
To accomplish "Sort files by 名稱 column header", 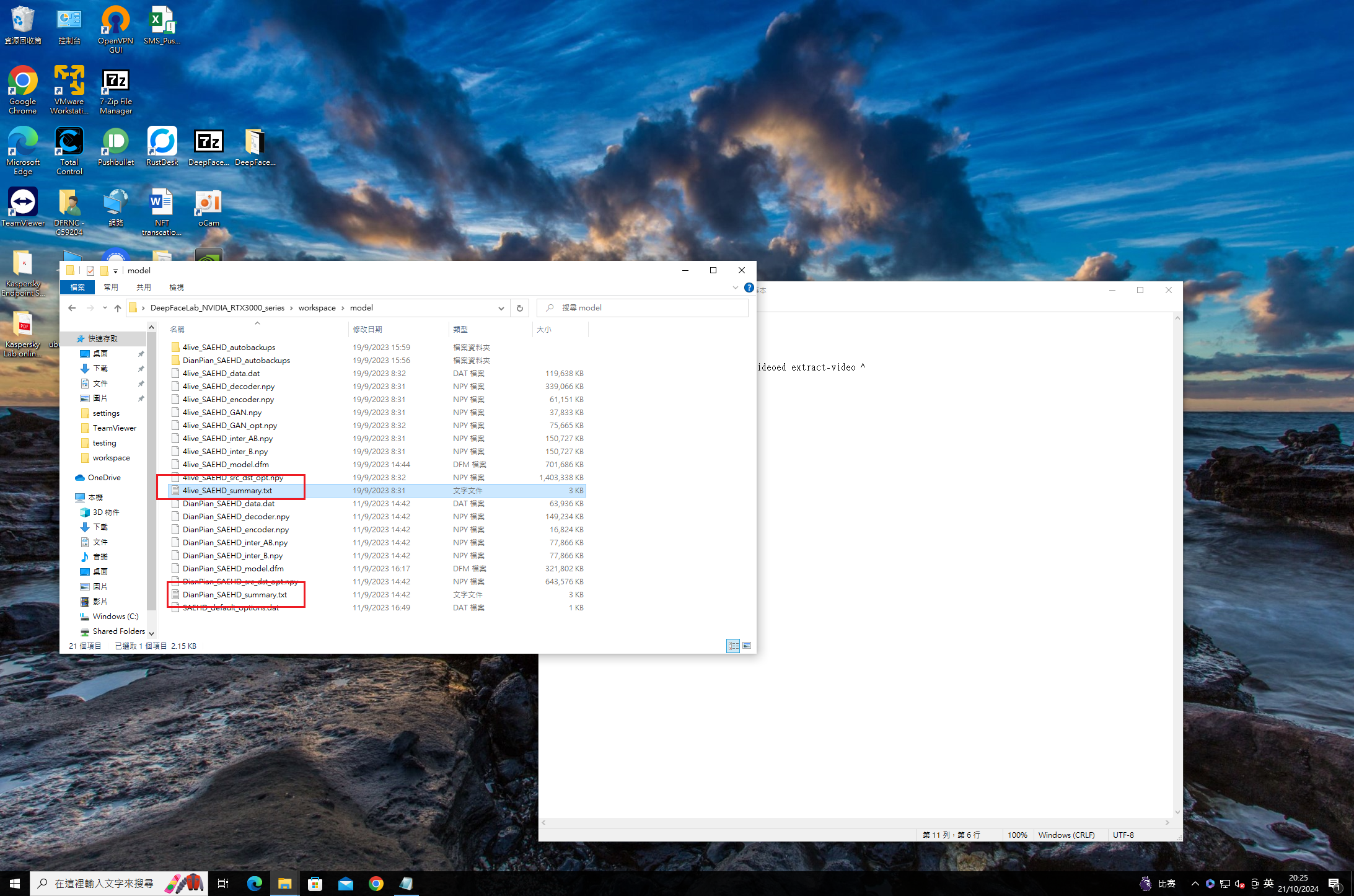I will (257, 330).
